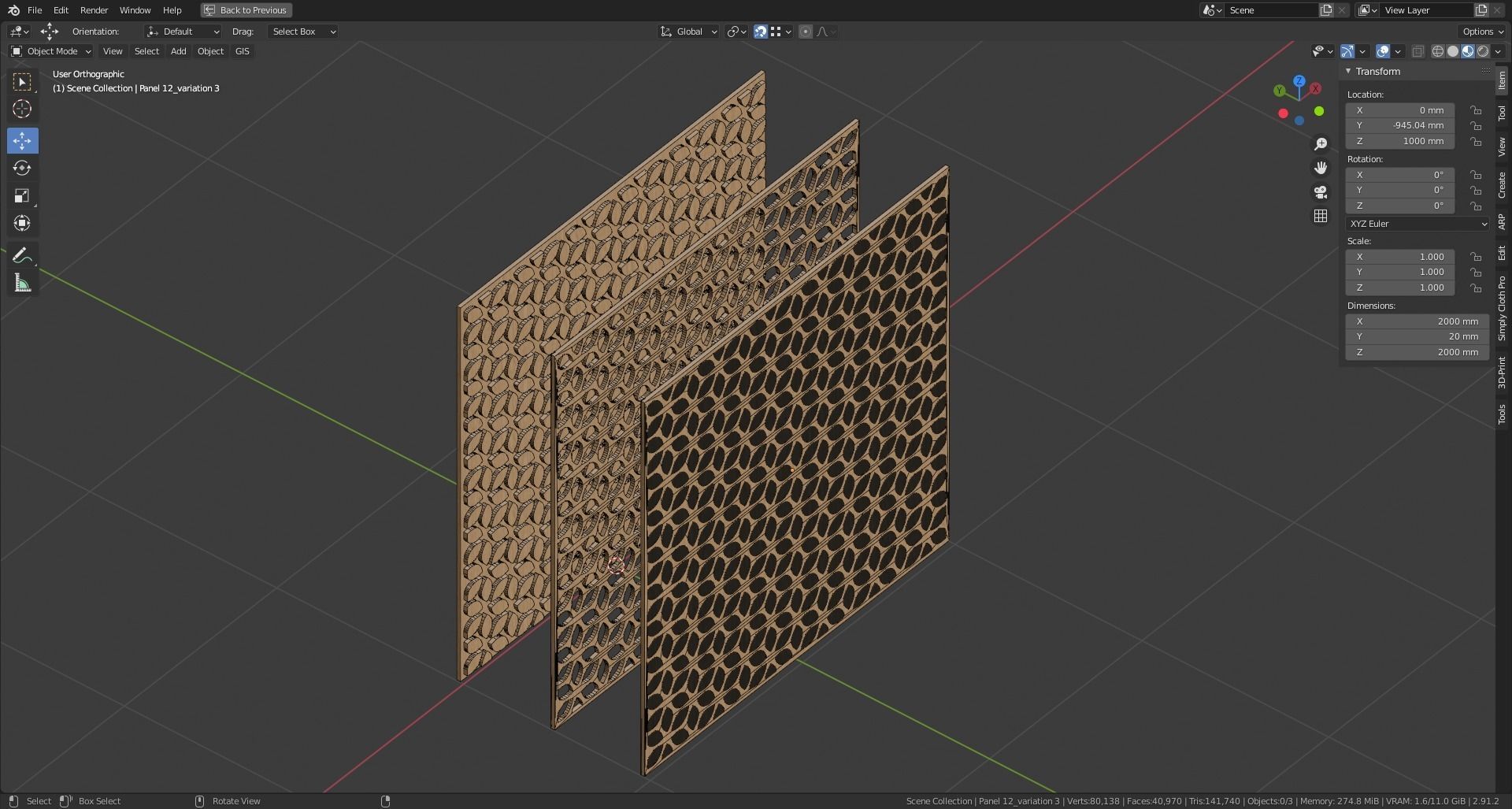1512x809 pixels.
Task: Open snapping options dropdown
Action: [781, 32]
